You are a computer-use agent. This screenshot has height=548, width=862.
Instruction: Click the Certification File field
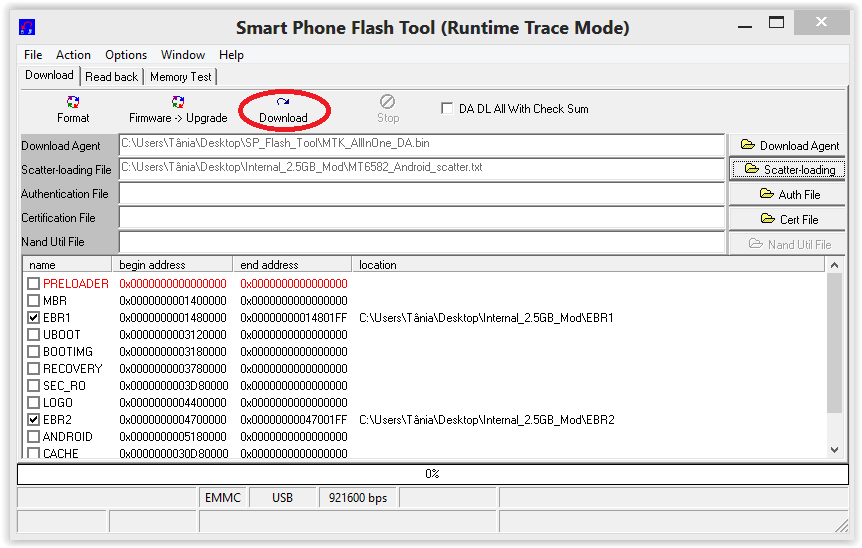click(x=422, y=218)
